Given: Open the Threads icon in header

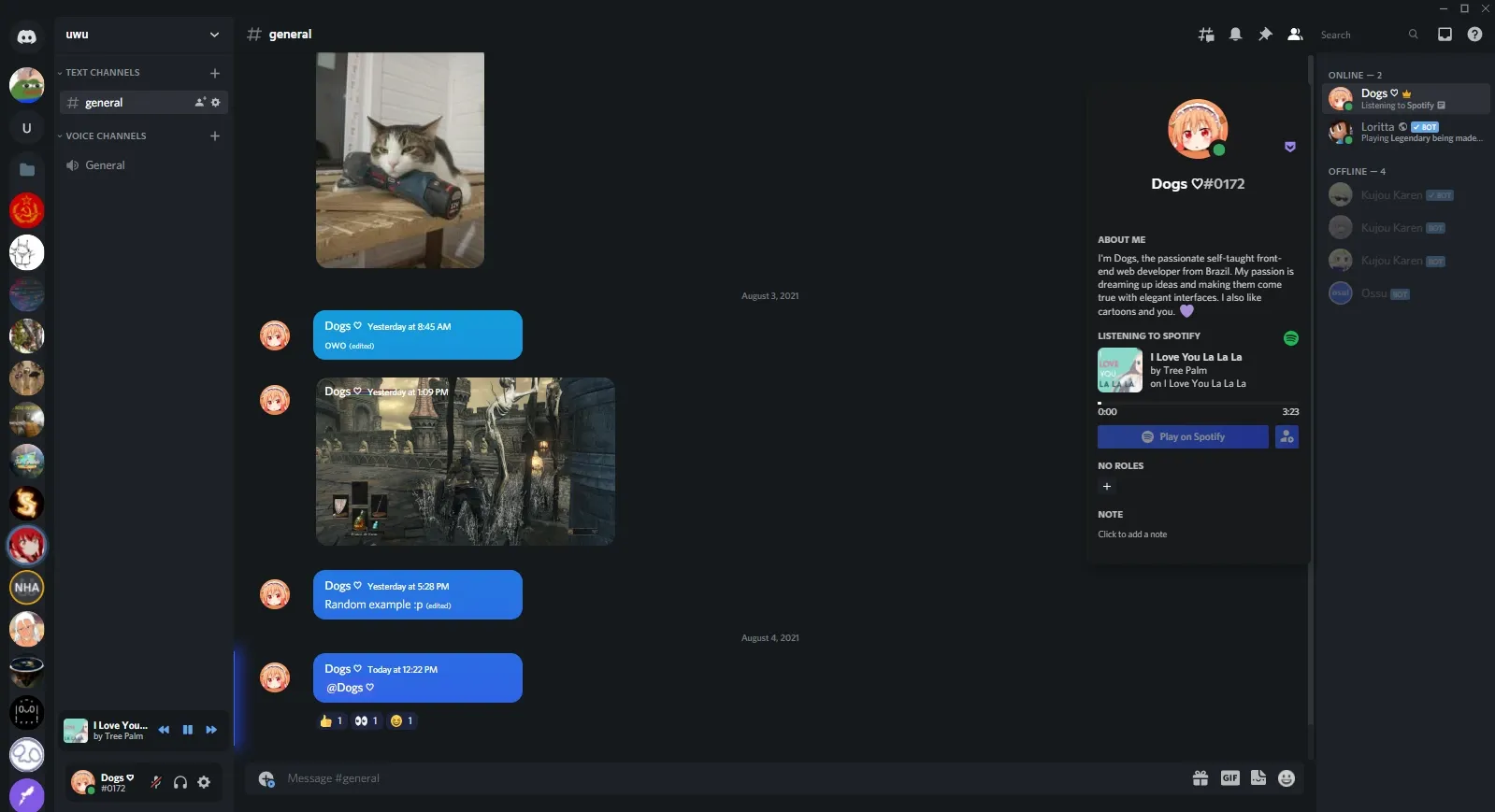Looking at the screenshot, I should (1206, 35).
